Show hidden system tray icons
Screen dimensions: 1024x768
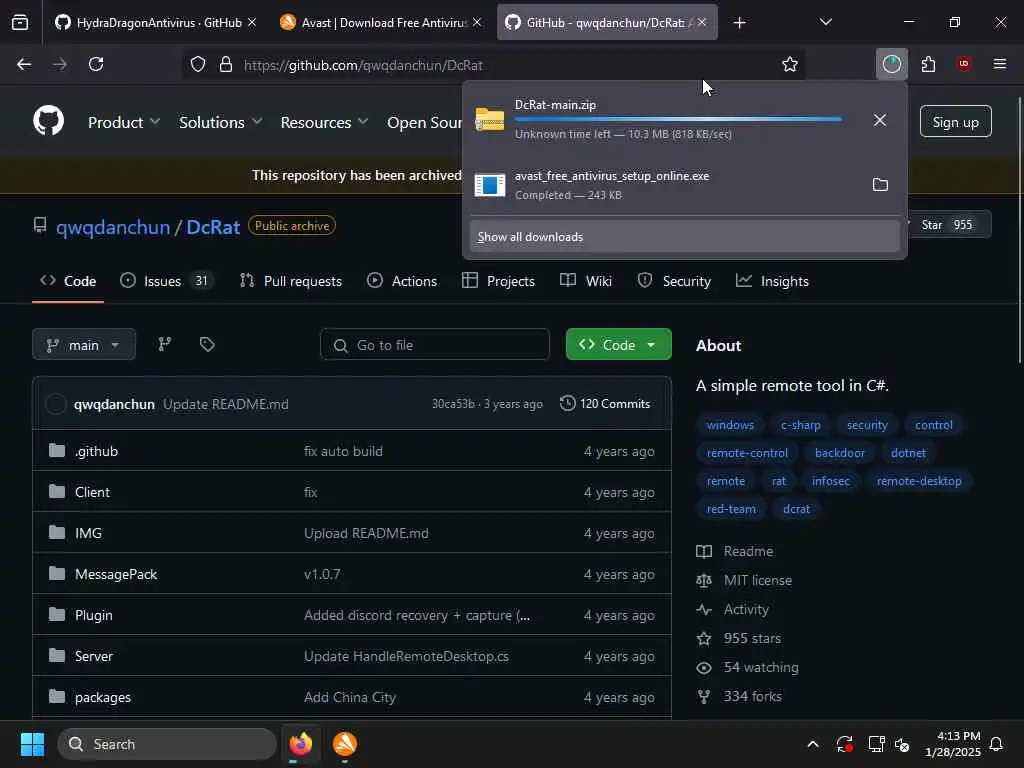[813, 744]
